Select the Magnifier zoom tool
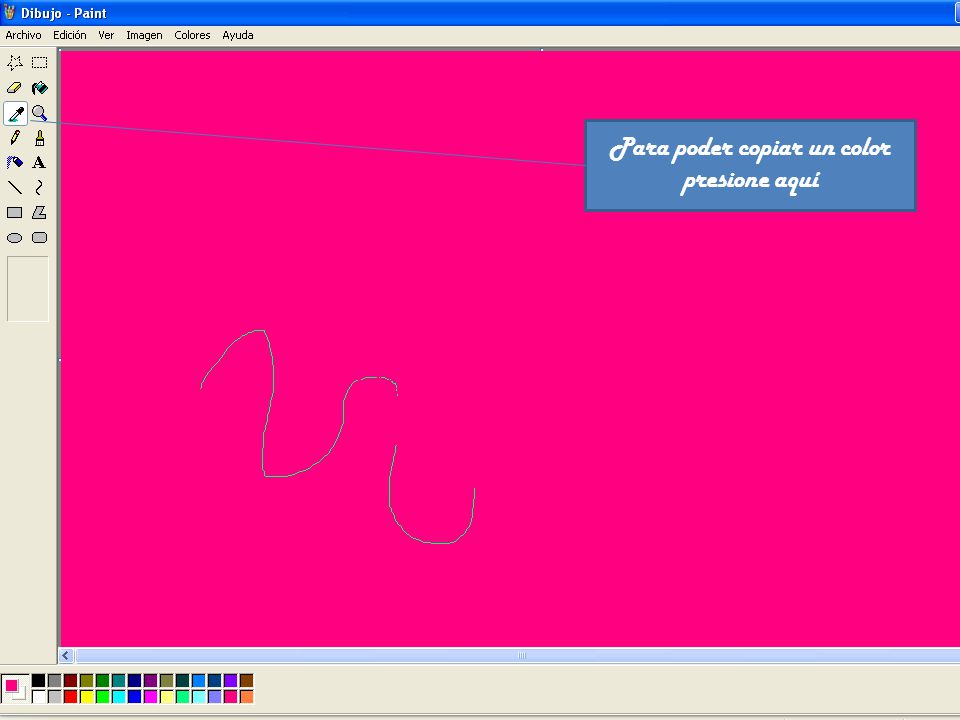The width and height of the screenshot is (960, 720). (x=40, y=113)
